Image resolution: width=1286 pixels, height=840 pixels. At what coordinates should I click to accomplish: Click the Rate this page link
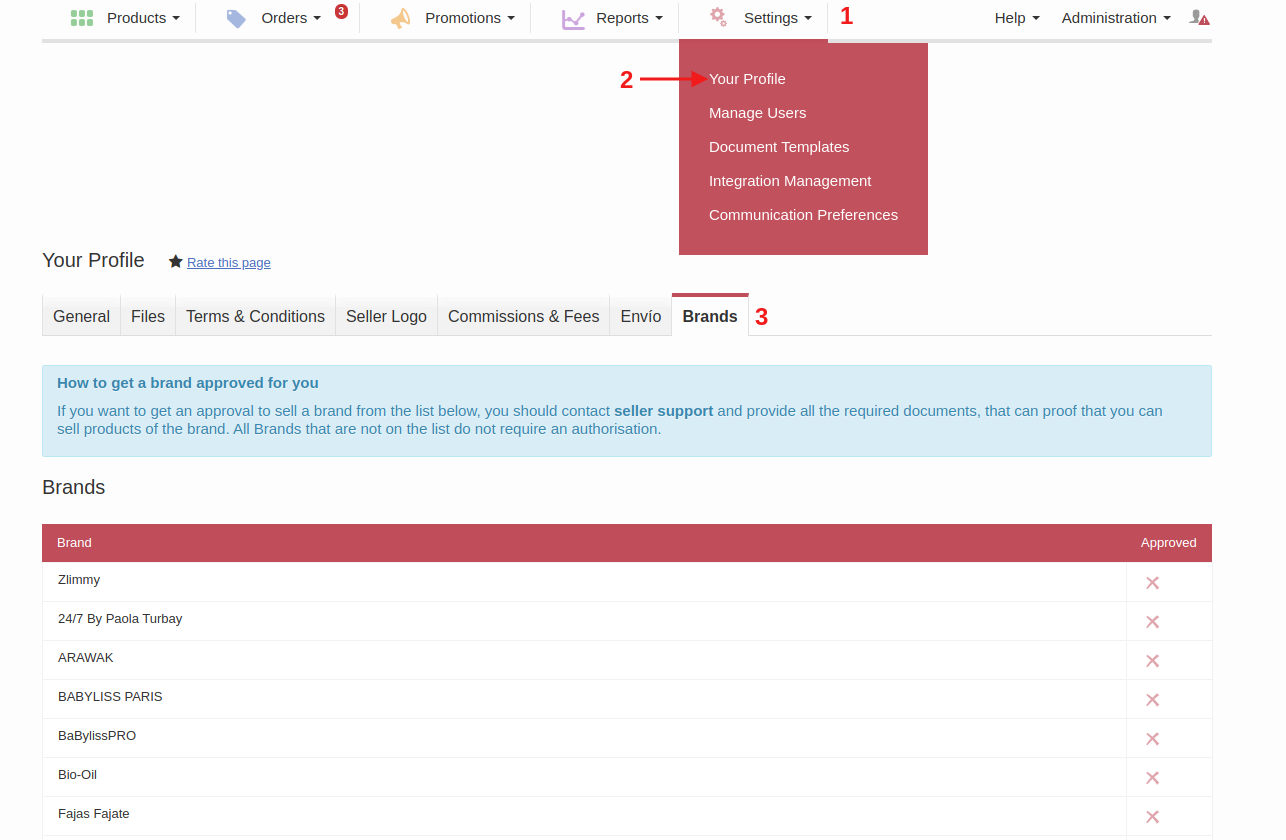pyautogui.click(x=229, y=262)
